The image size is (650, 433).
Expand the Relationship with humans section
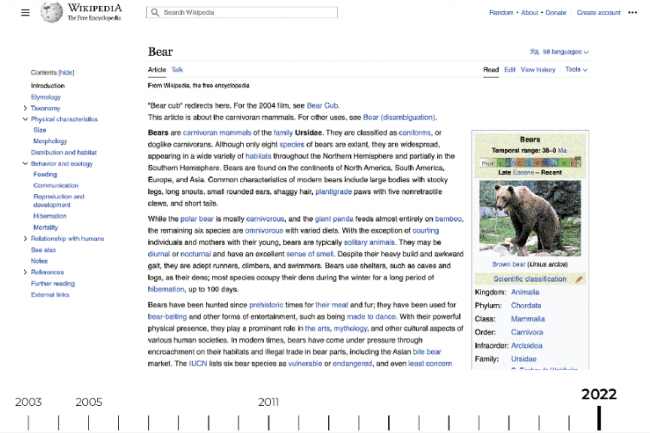25,239
